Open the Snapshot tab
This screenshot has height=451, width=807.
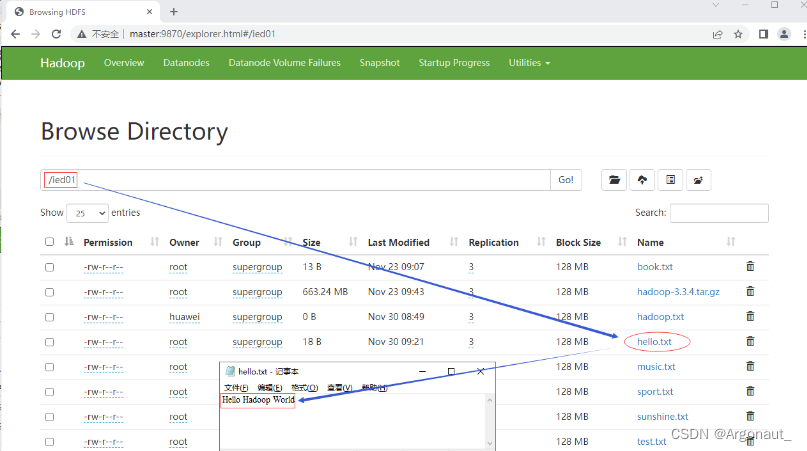click(379, 63)
